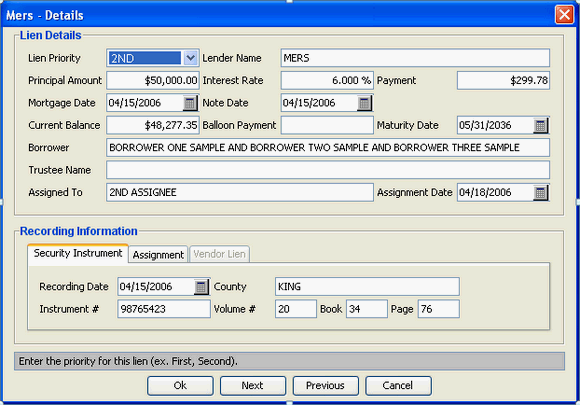The width and height of the screenshot is (580, 405).
Task: Go to the Previous lien record
Action: pos(326,386)
